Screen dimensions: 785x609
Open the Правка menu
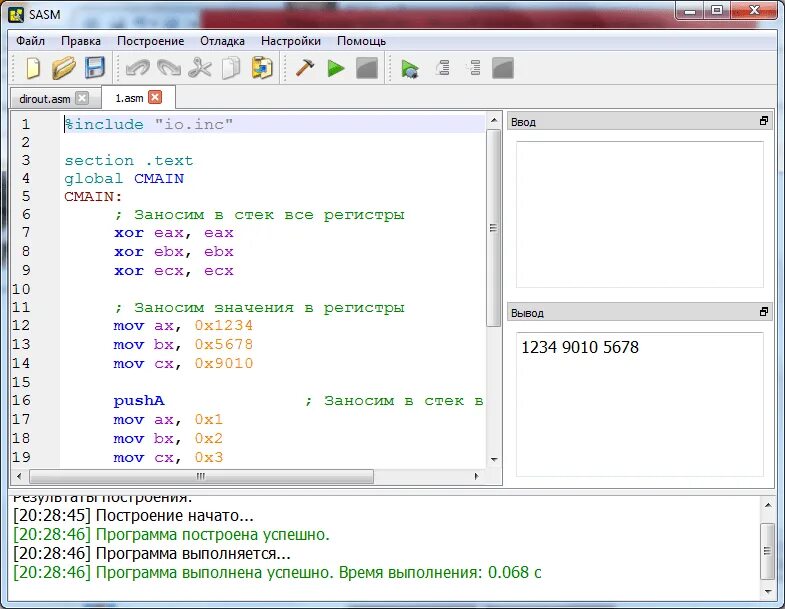(81, 41)
